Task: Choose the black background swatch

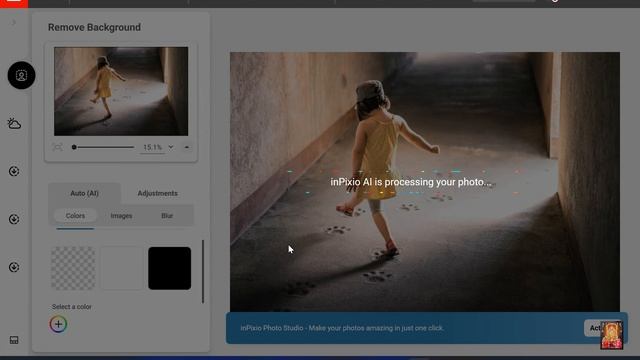Action: (169, 268)
